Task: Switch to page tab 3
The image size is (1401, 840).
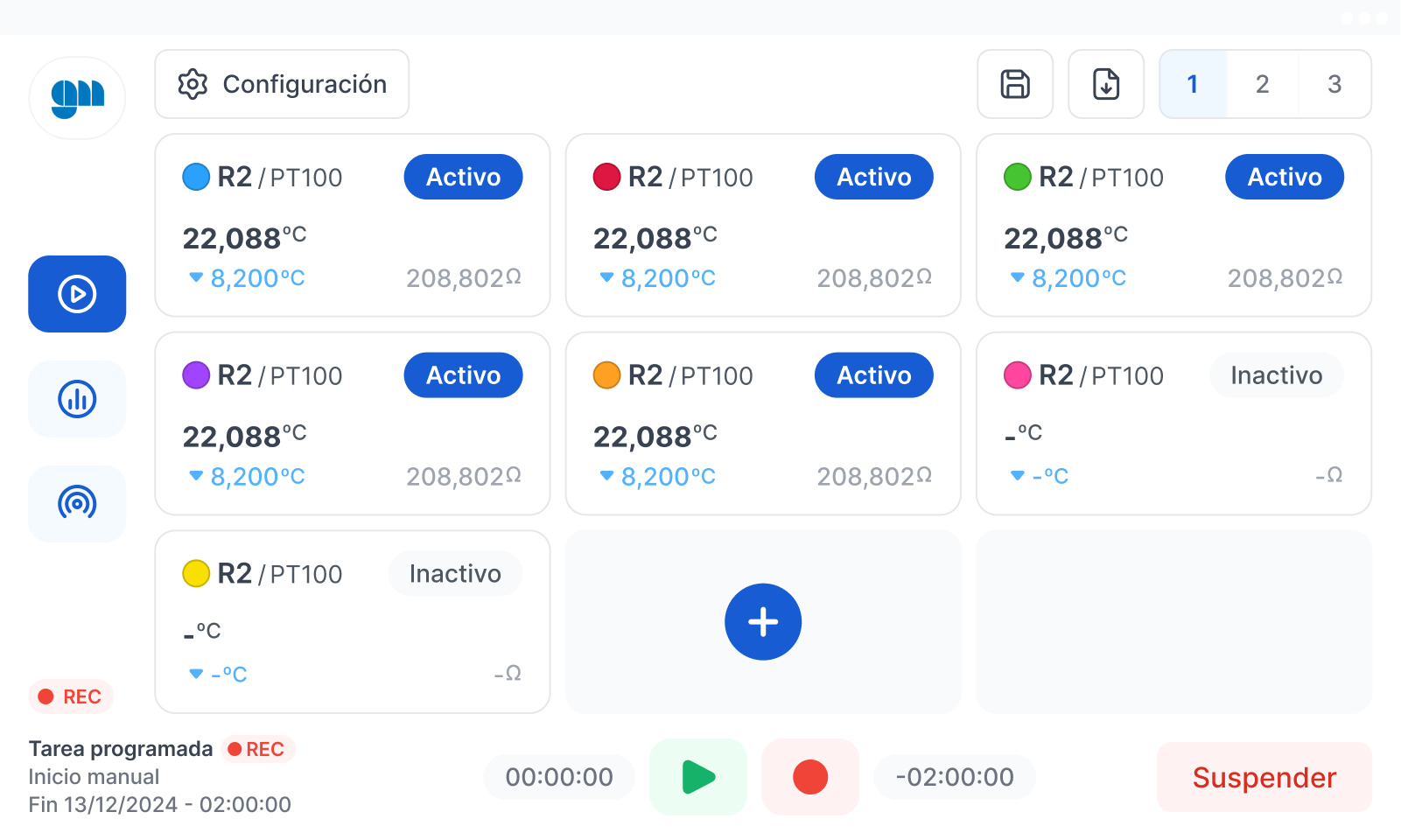Action: [x=1334, y=84]
